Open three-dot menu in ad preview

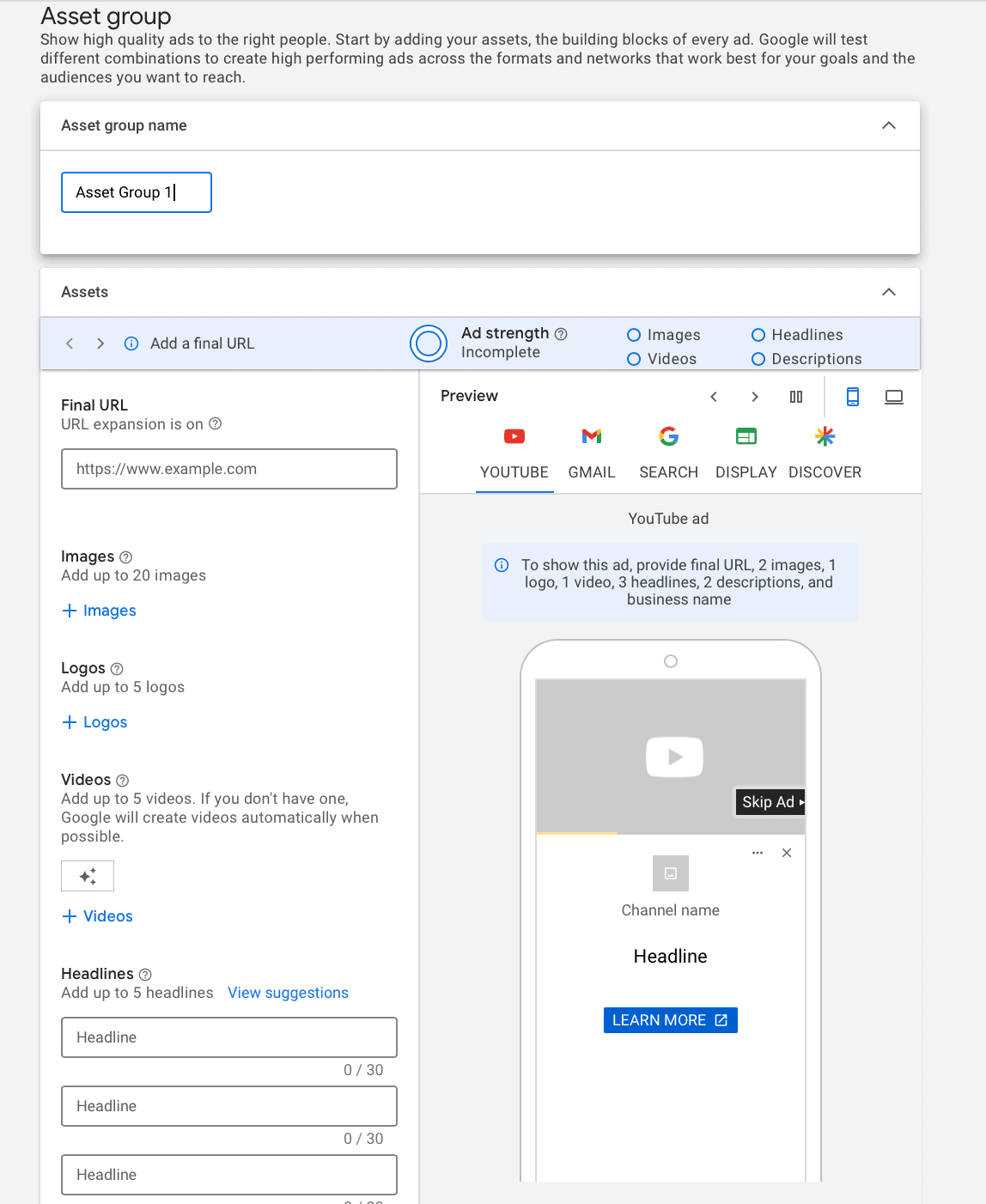click(758, 853)
